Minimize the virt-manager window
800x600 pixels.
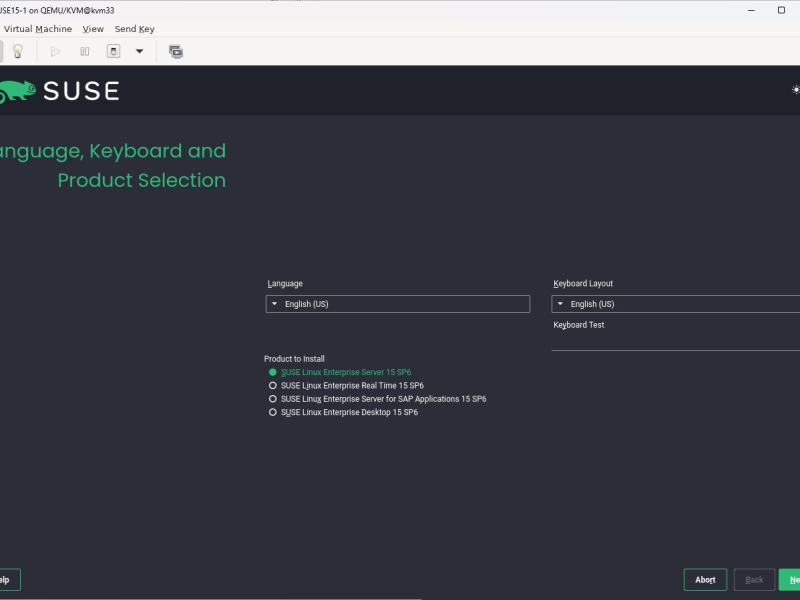751,10
